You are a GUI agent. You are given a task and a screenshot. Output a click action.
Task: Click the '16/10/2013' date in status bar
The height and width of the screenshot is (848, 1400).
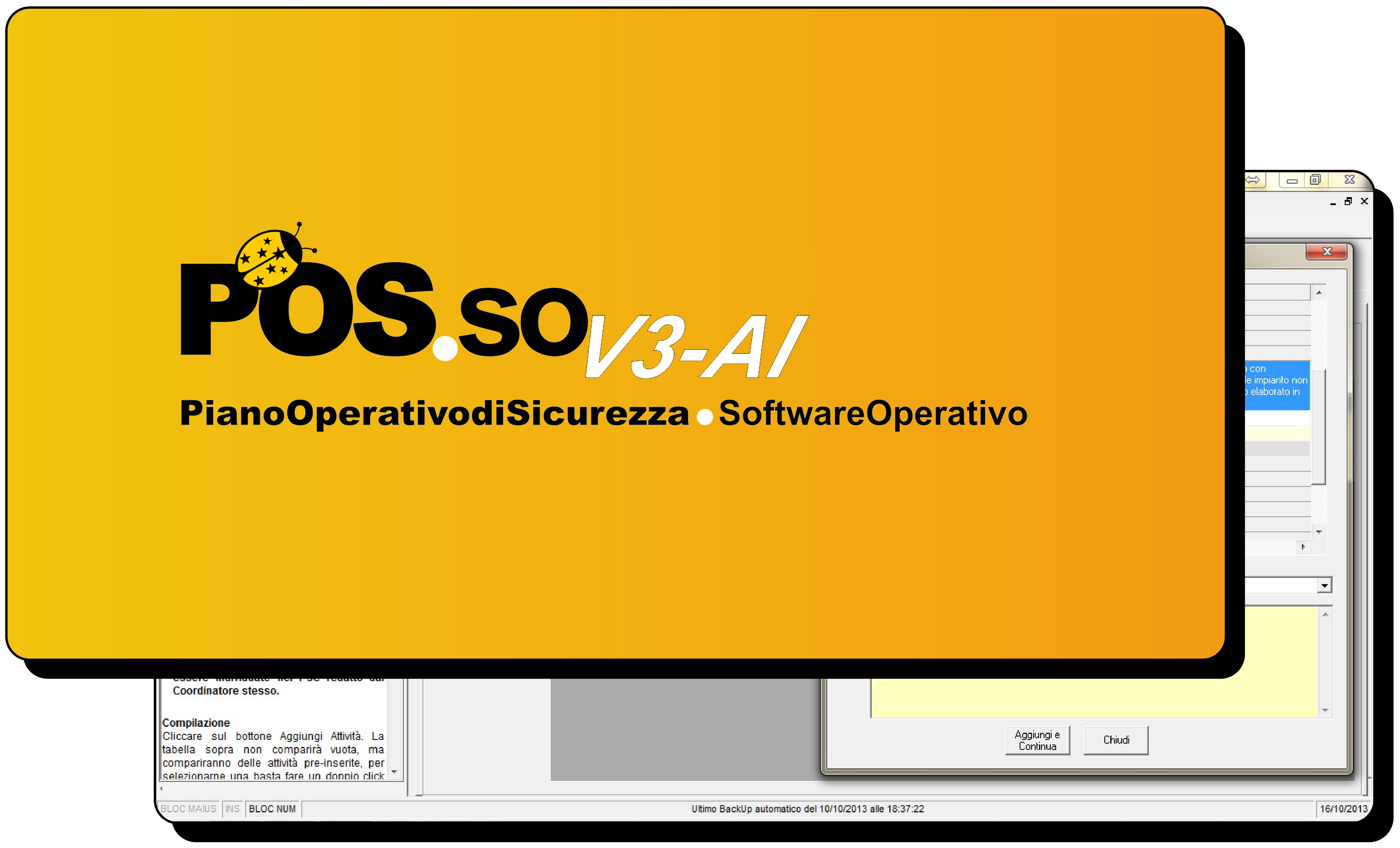point(1343,809)
